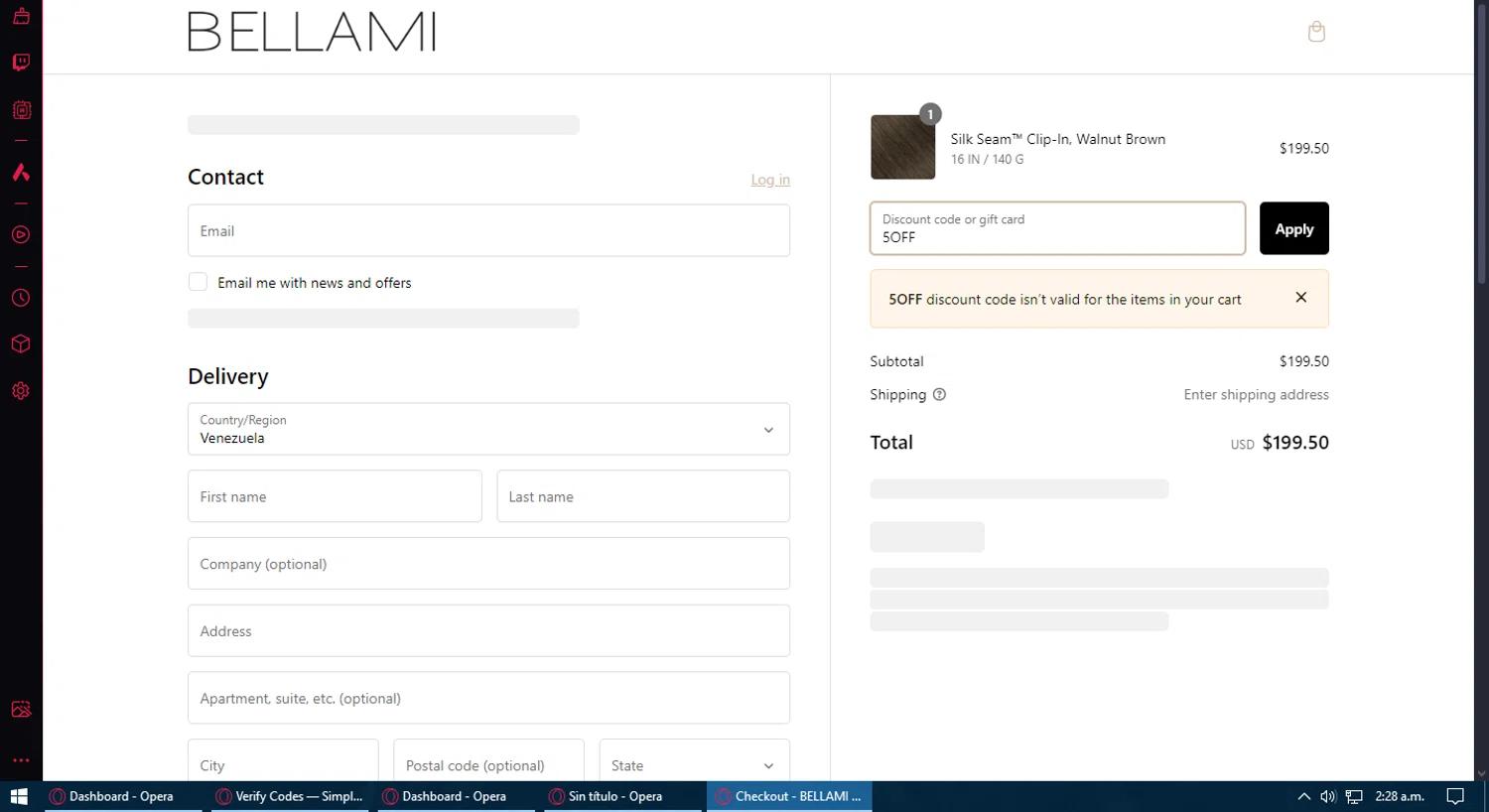The width and height of the screenshot is (1489, 812).
Task: Click the USD $199.50 total amount
Action: click(1280, 443)
